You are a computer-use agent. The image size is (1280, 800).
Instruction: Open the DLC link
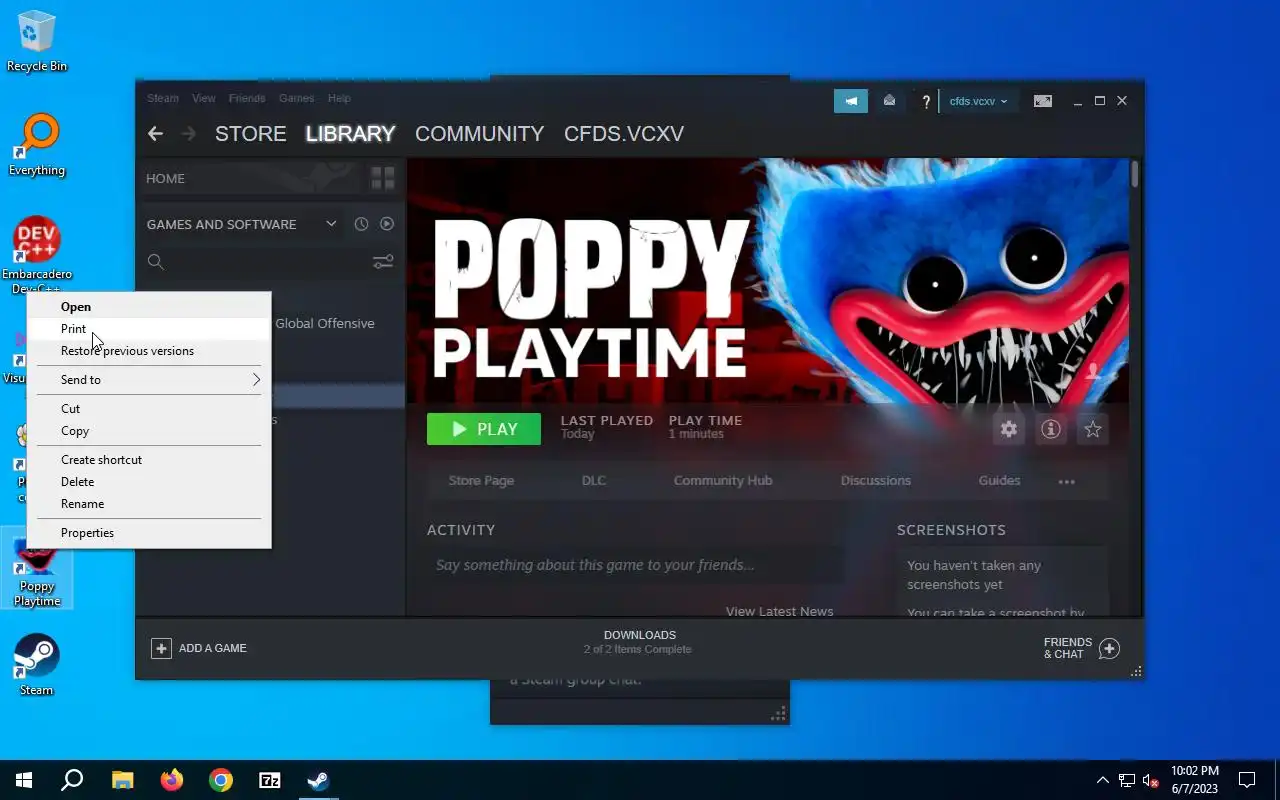point(594,481)
